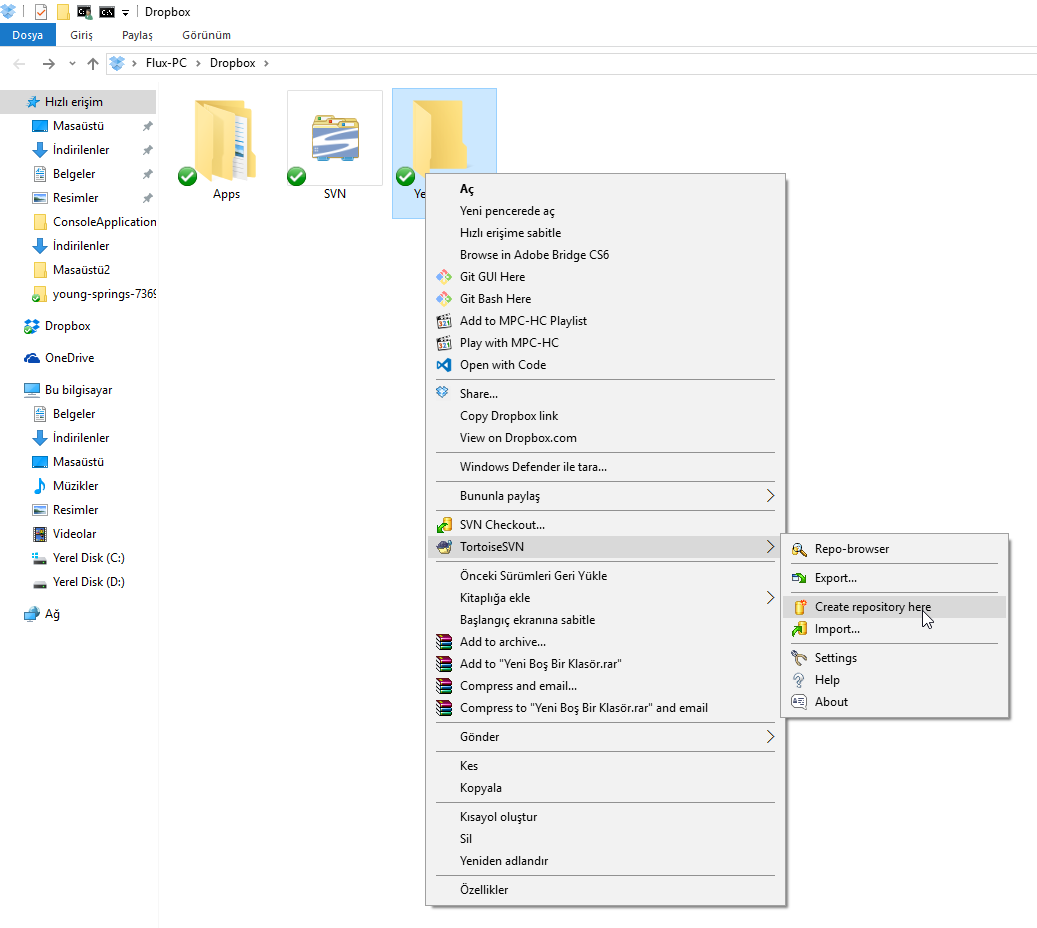
Task: Click the Play with MPC-HC icon
Action: click(444, 343)
